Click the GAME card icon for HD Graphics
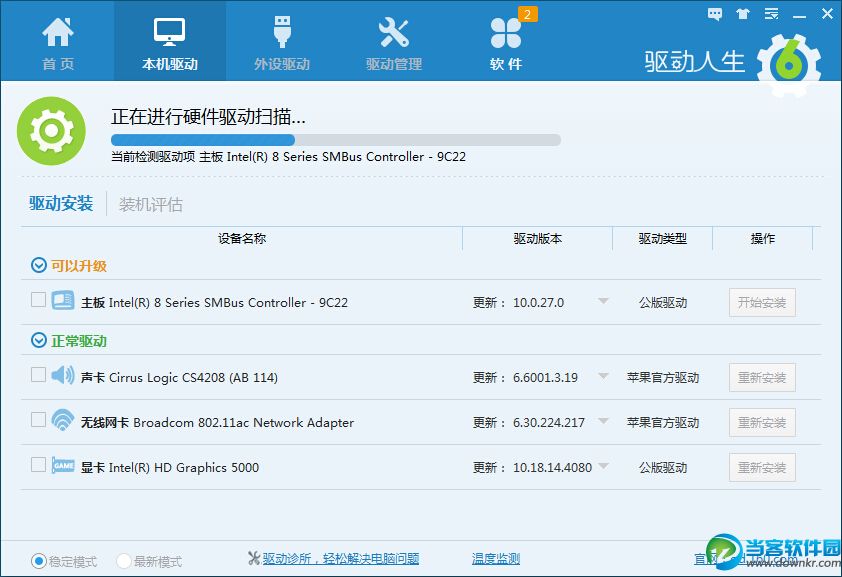The image size is (842, 577). [63, 465]
